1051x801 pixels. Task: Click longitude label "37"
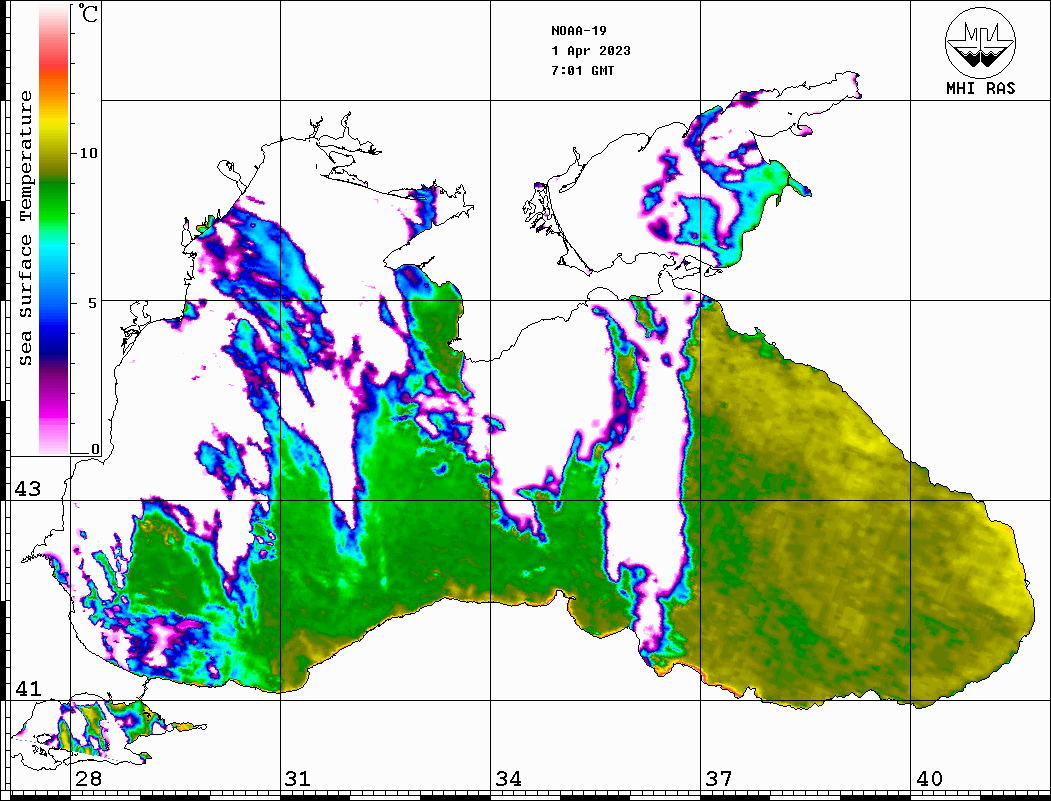pos(718,778)
